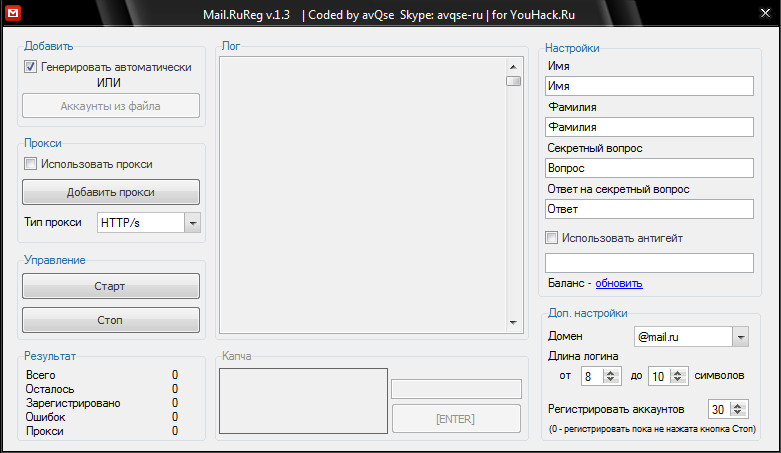Click the 'от' login length value field
The image size is (781, 453).
coord(592,376)
